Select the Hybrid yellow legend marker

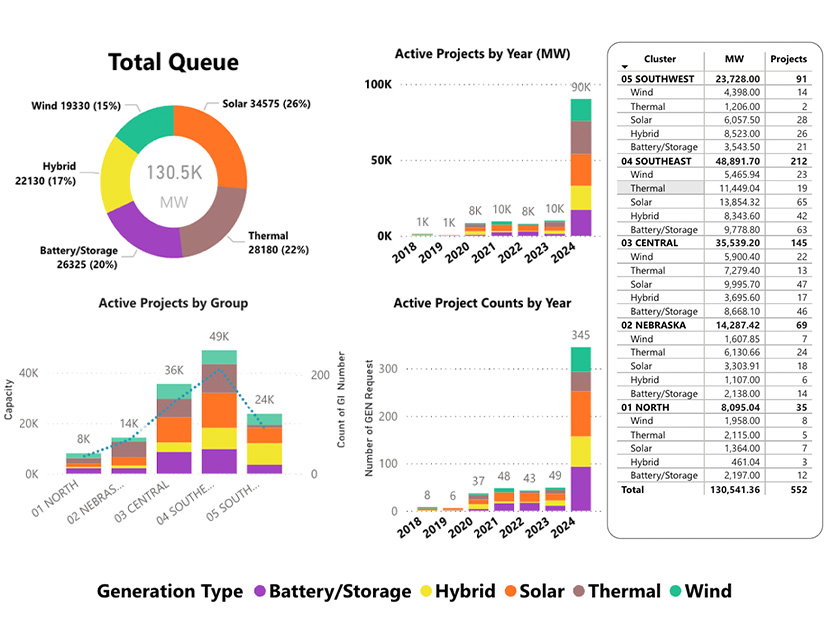428,591
